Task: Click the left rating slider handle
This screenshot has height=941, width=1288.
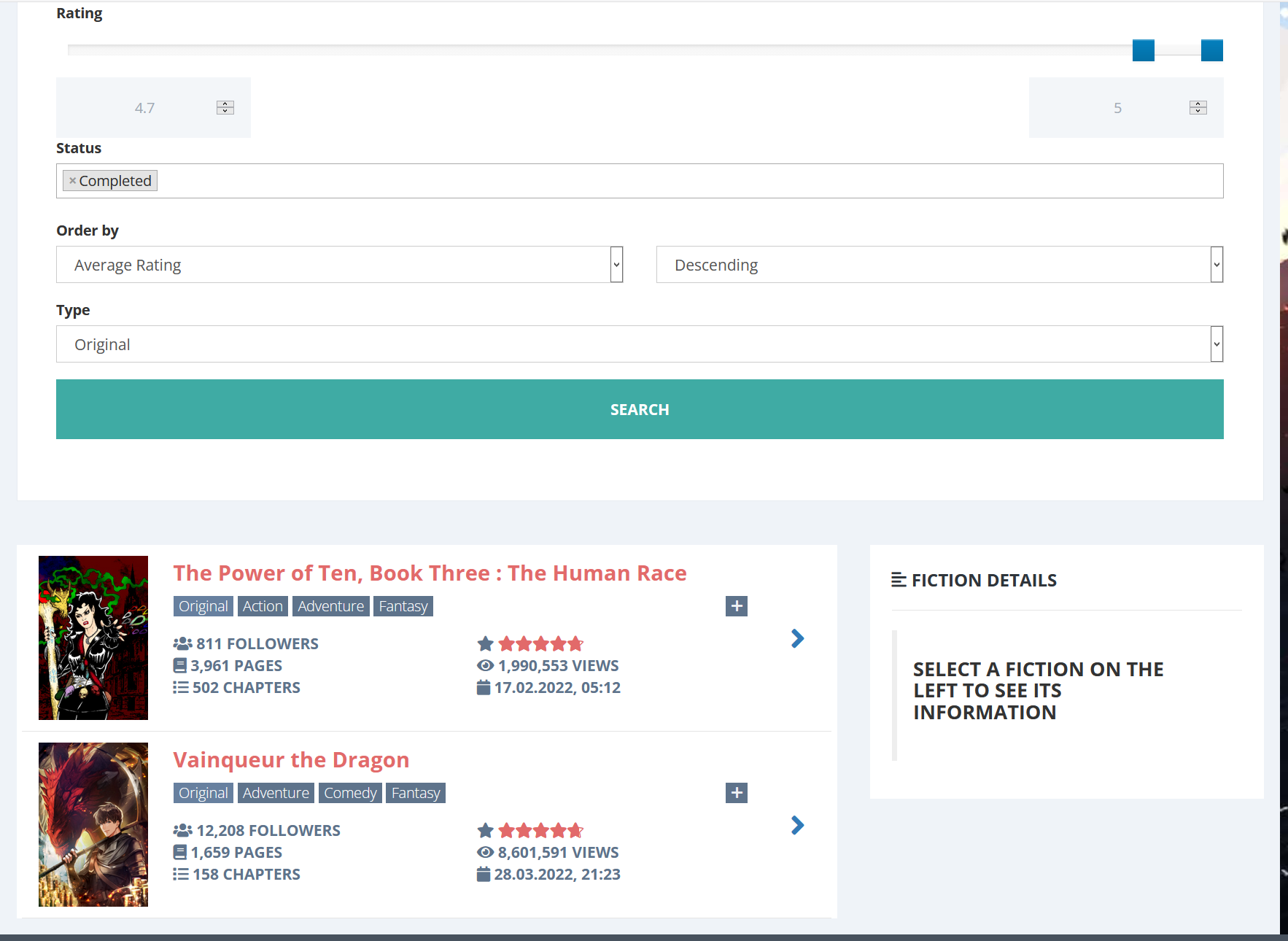Action: [1143, 50]
